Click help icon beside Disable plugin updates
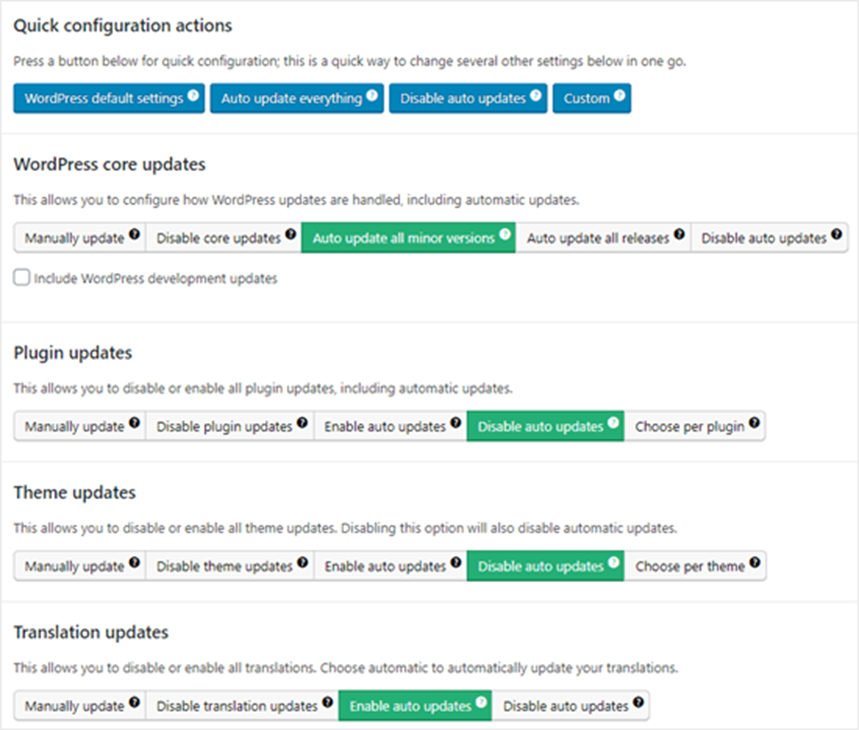 [x=302, y=423]
